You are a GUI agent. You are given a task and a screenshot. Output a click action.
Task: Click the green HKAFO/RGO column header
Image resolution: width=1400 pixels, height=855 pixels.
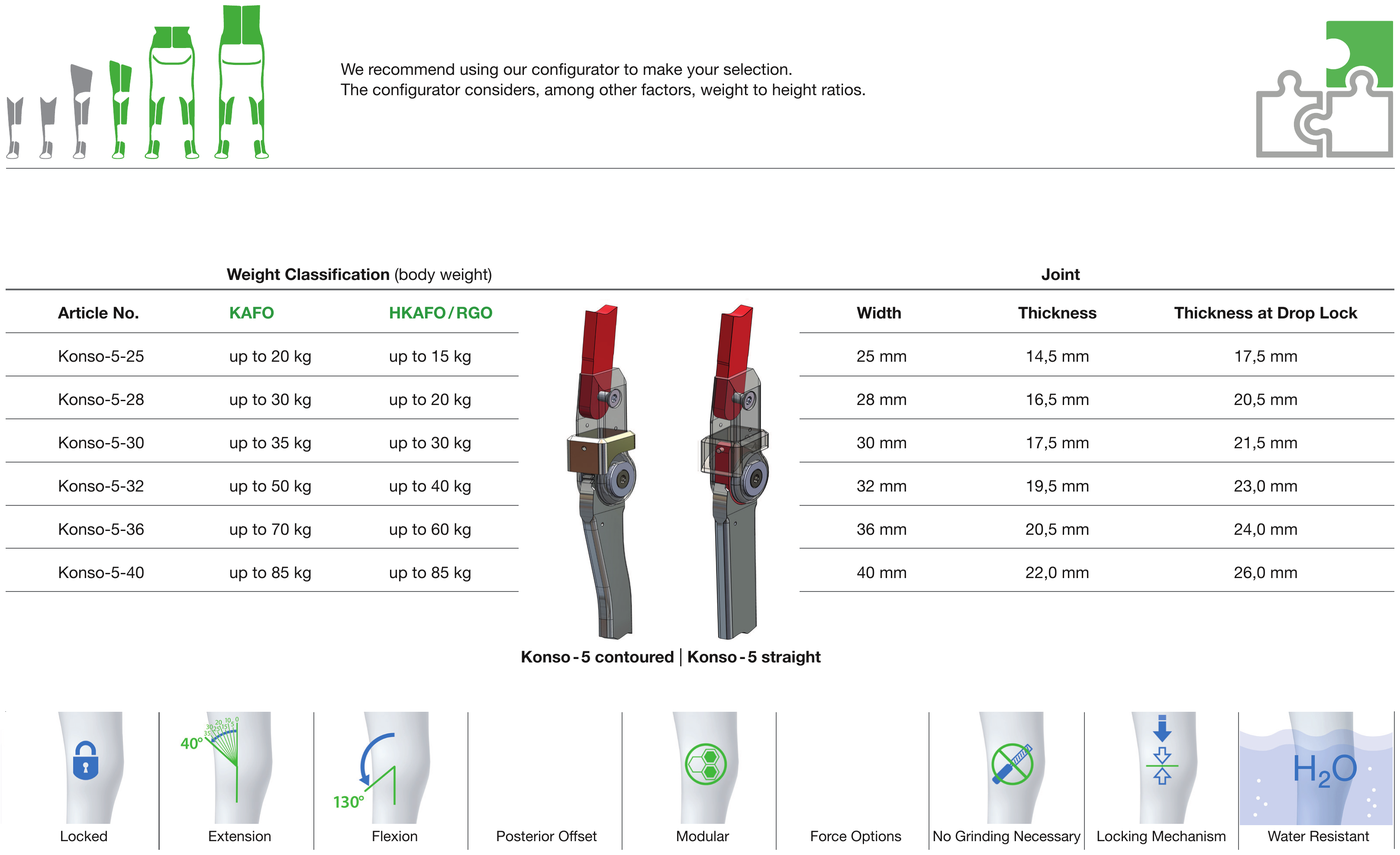tap(440, 313)
